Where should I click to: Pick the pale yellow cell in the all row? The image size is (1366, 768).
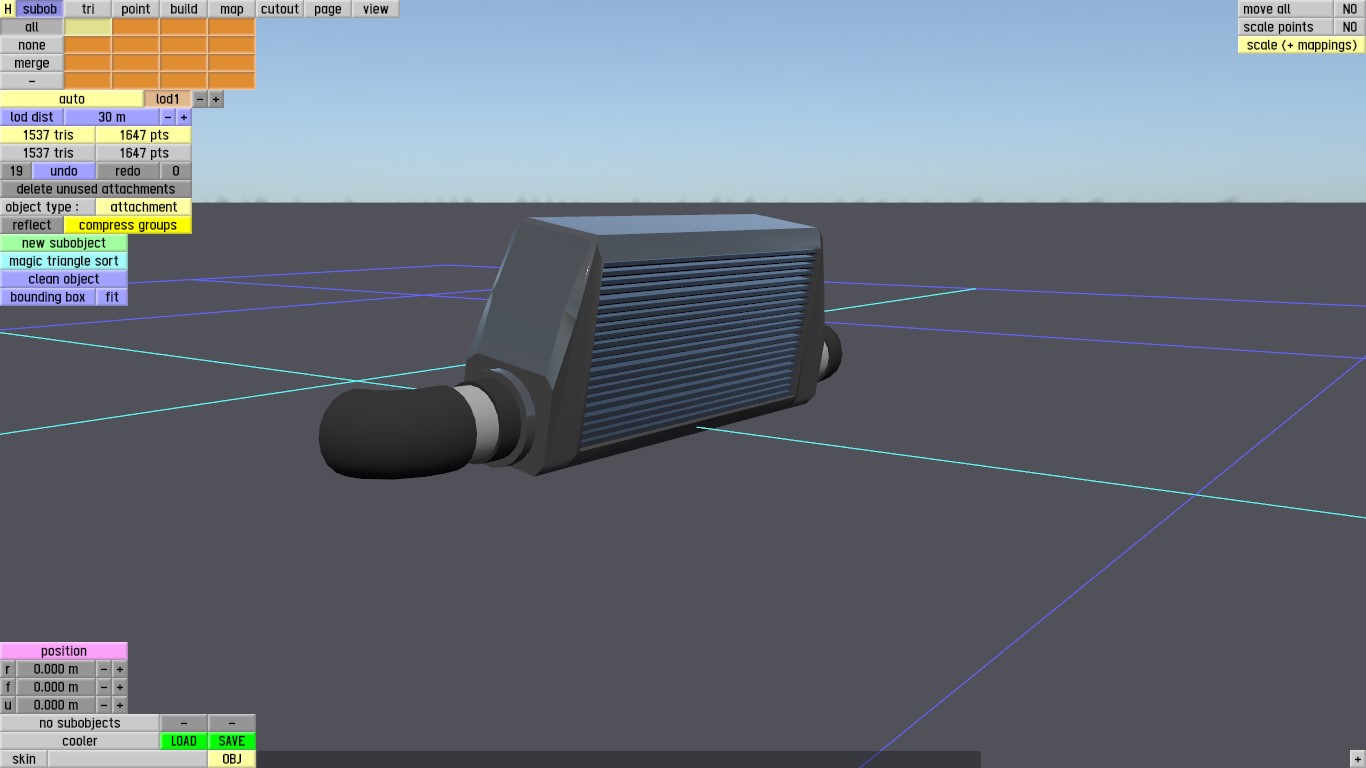tap(88, 27)
